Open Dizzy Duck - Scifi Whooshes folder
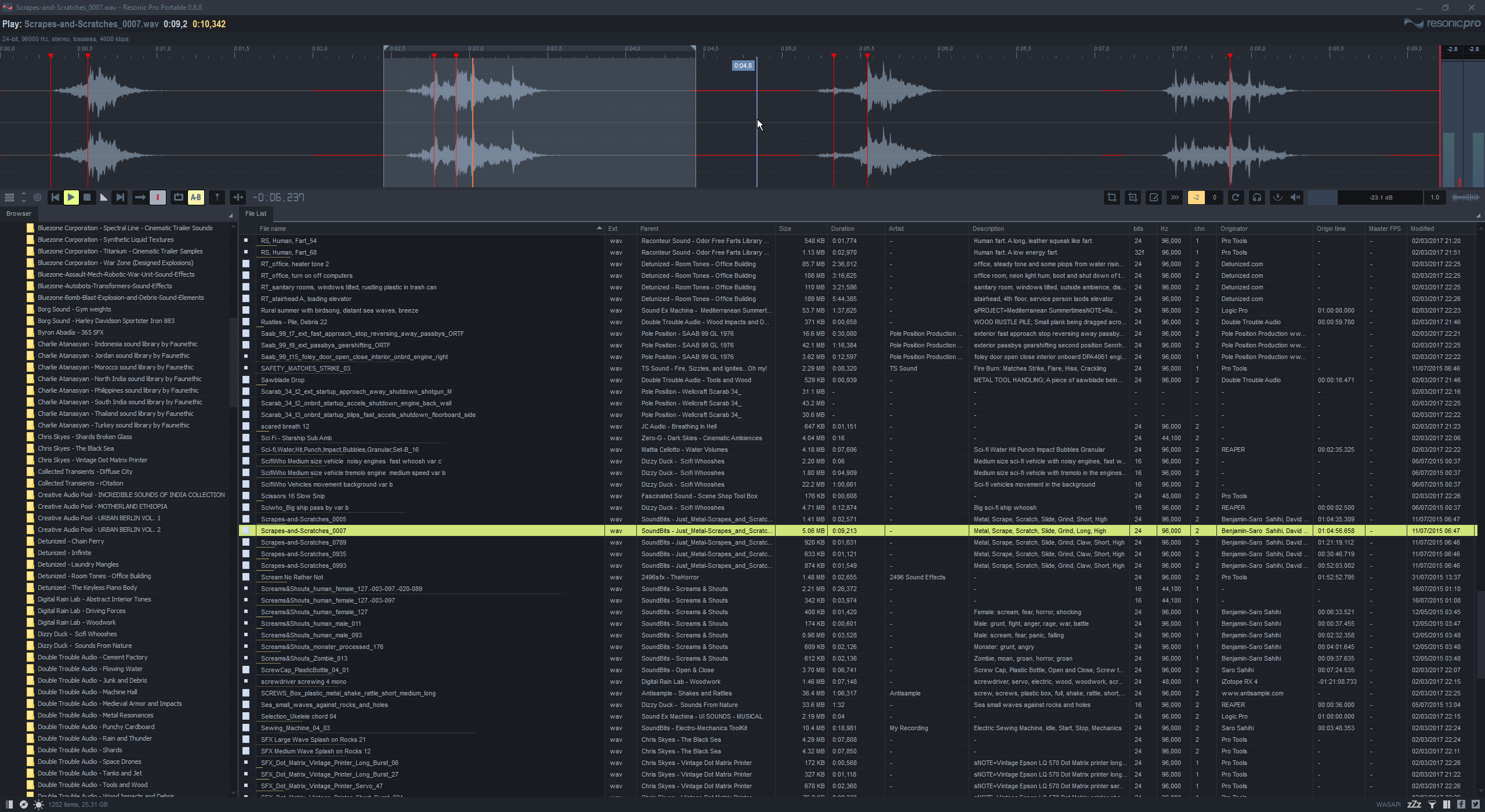 pyautogui.click(x=77, y=634)
